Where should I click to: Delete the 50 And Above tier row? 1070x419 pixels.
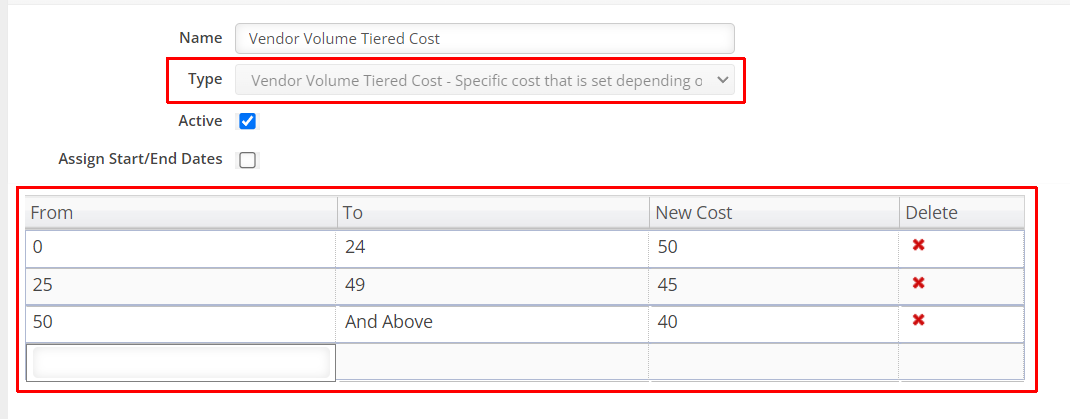tap(918, 320)
